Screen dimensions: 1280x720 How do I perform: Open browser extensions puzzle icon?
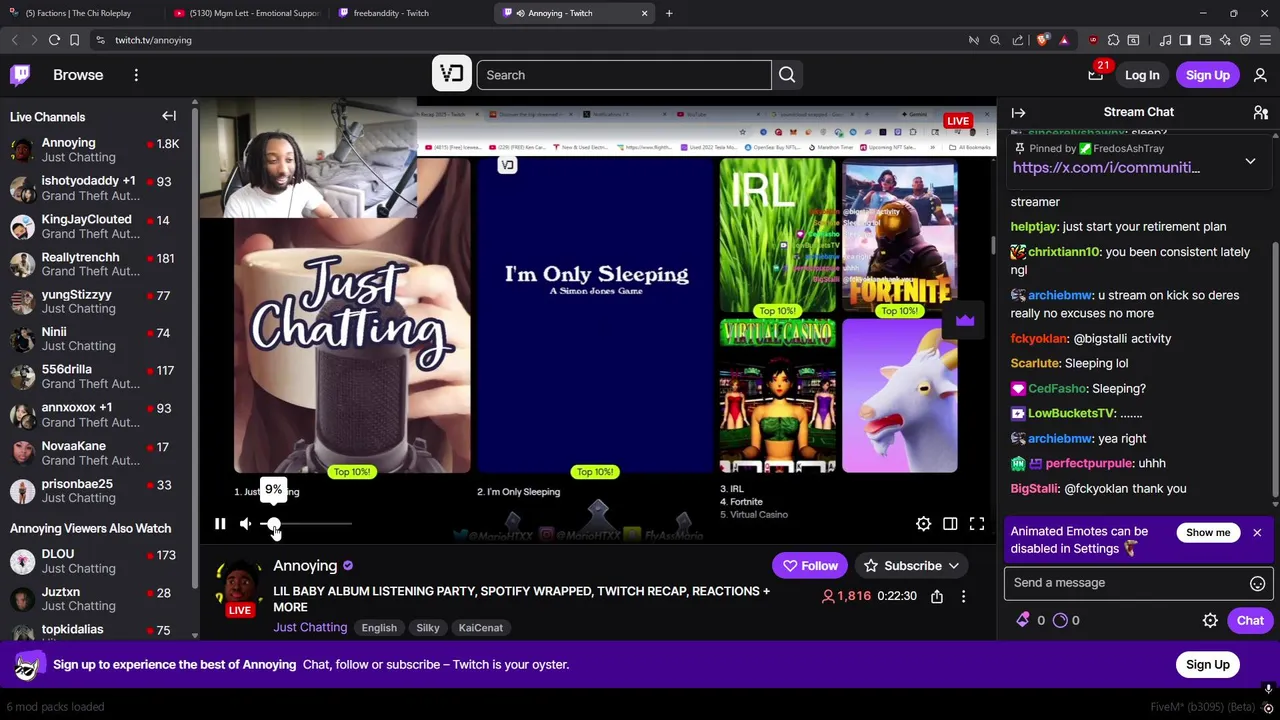[1113, 40]
